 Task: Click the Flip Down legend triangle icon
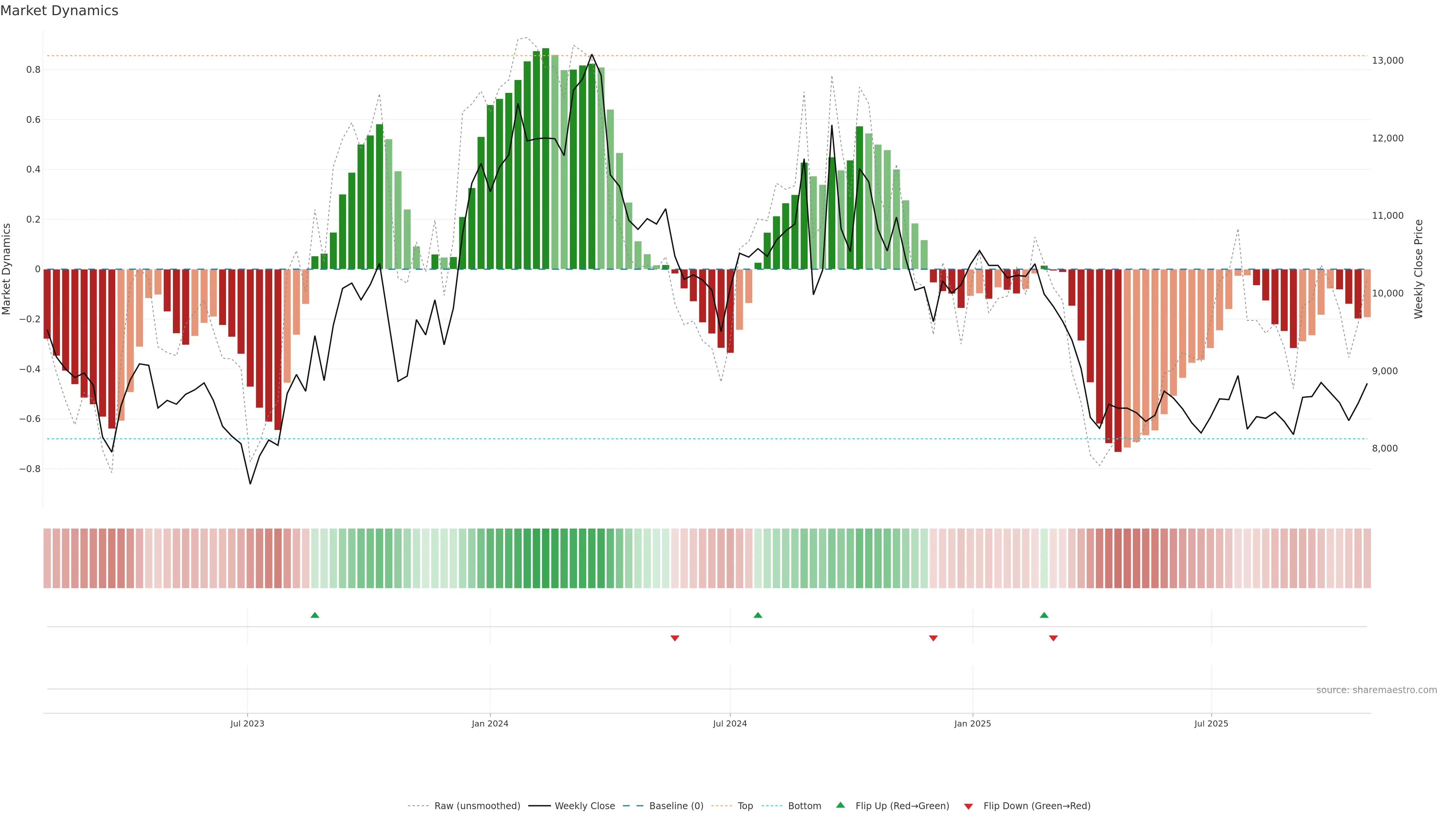[968, 806]
